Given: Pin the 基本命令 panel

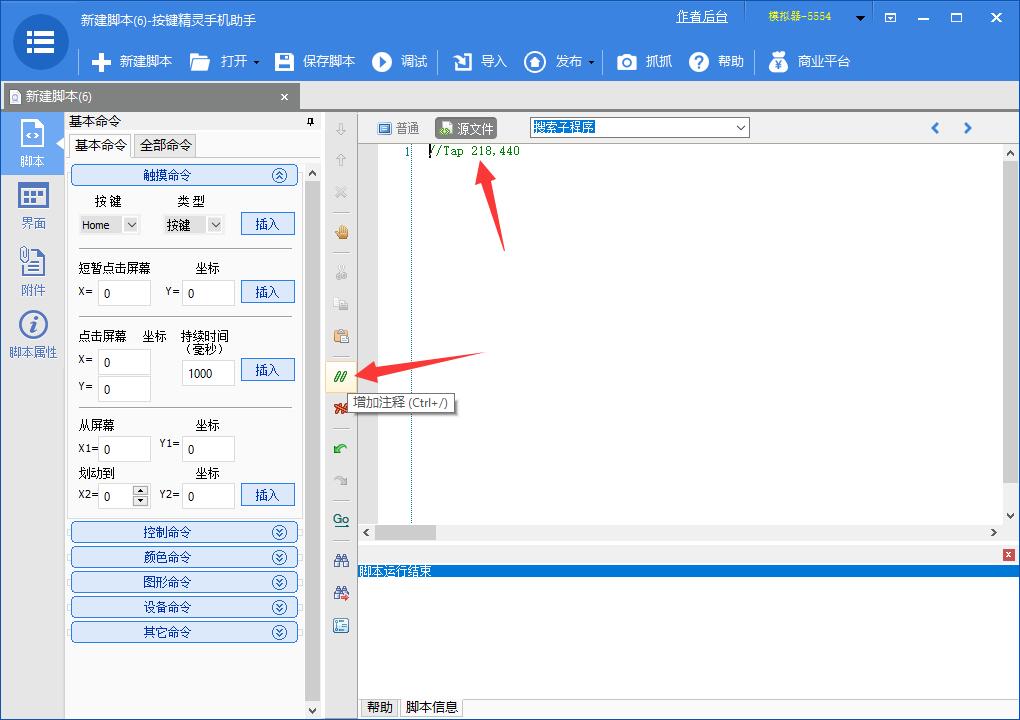Looking at the screenshot, I should (310, 122).
